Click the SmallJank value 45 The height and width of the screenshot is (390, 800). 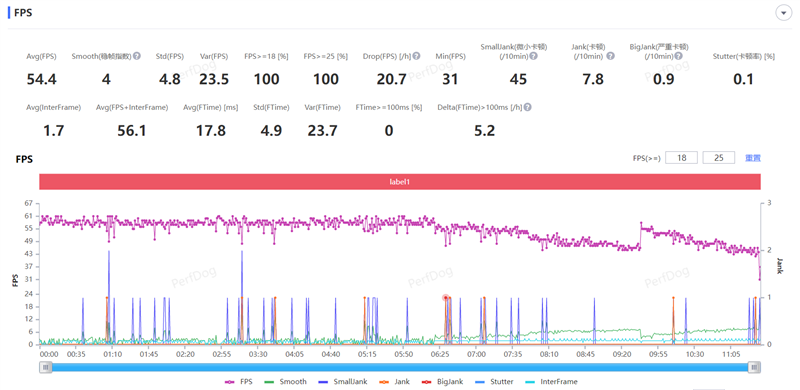coord(518,79)
